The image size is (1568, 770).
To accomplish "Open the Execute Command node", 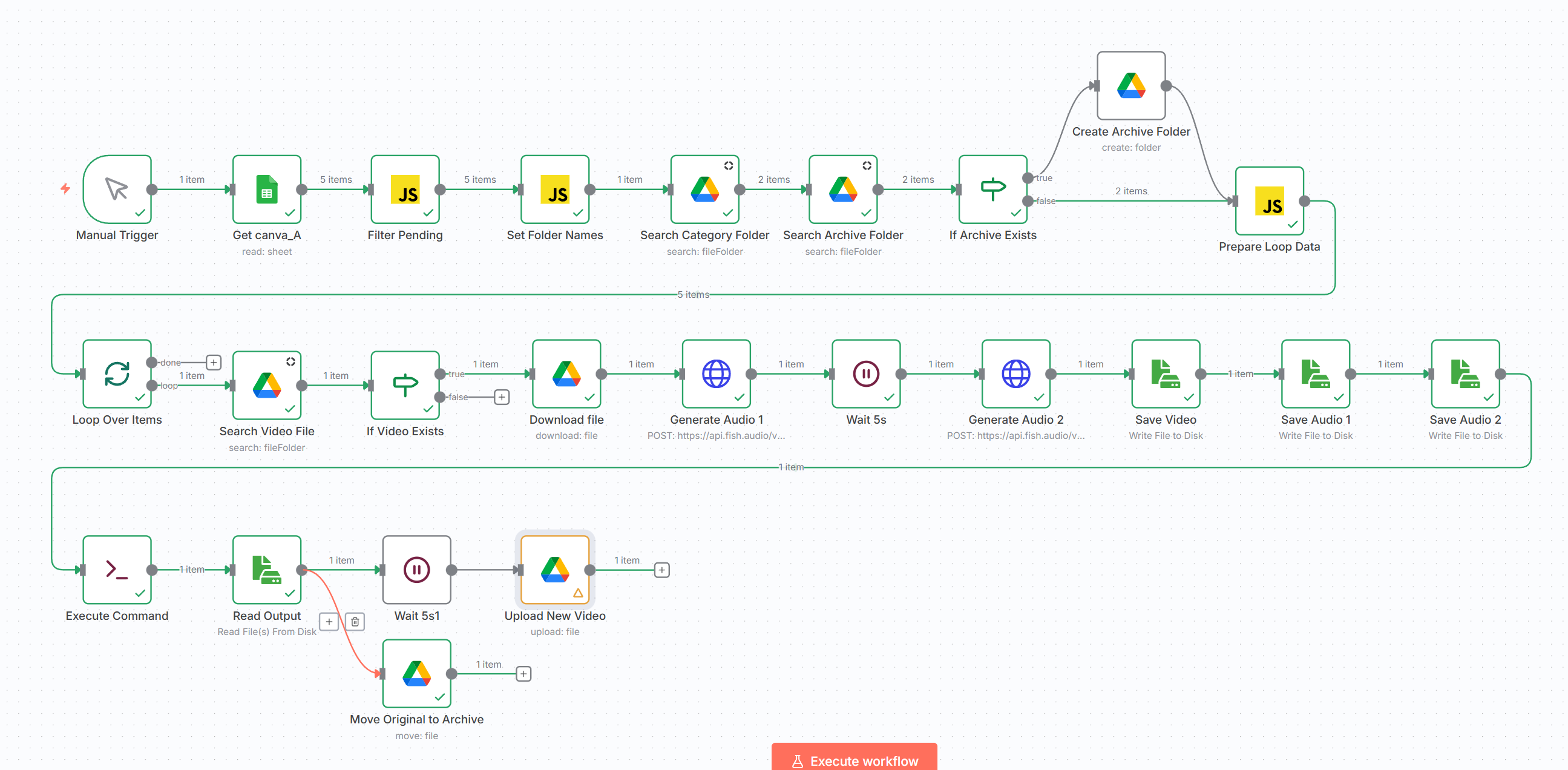I will [x=117, y=569].
